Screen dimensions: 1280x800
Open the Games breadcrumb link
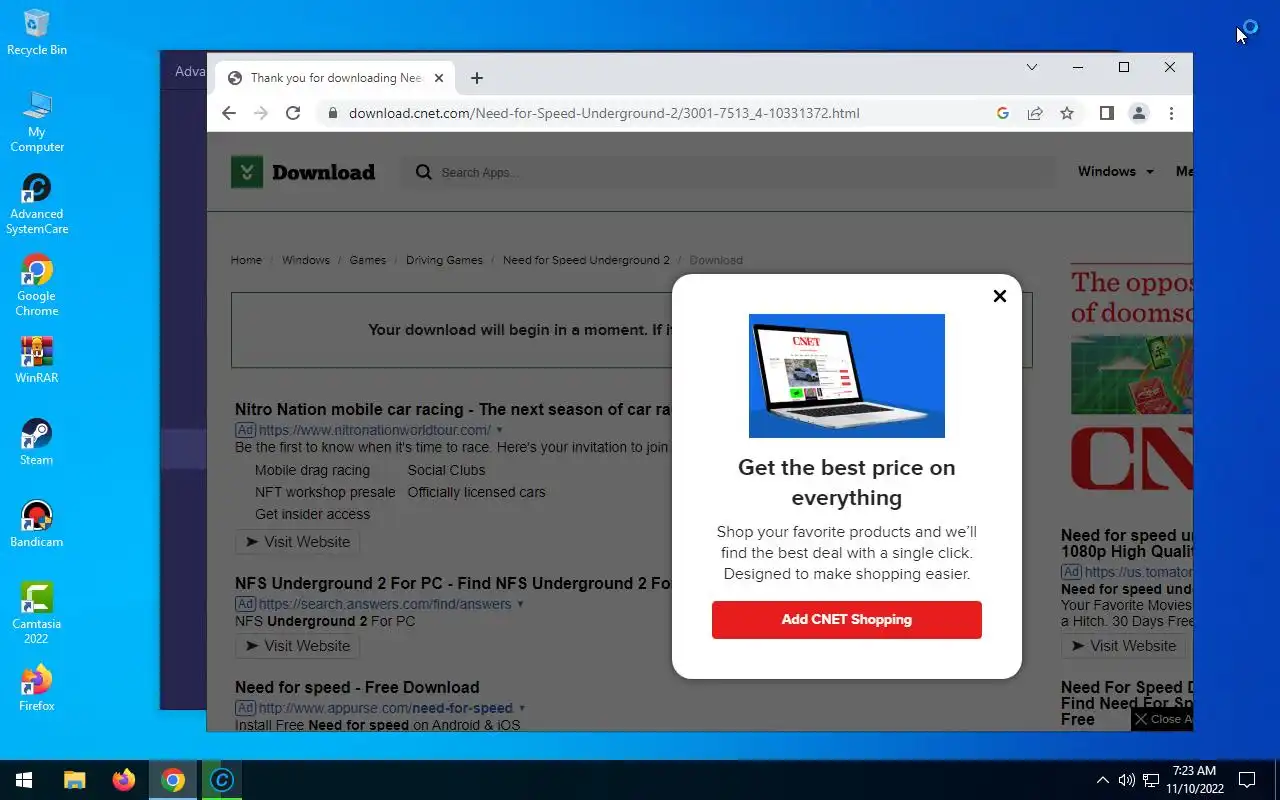[368, 260]
